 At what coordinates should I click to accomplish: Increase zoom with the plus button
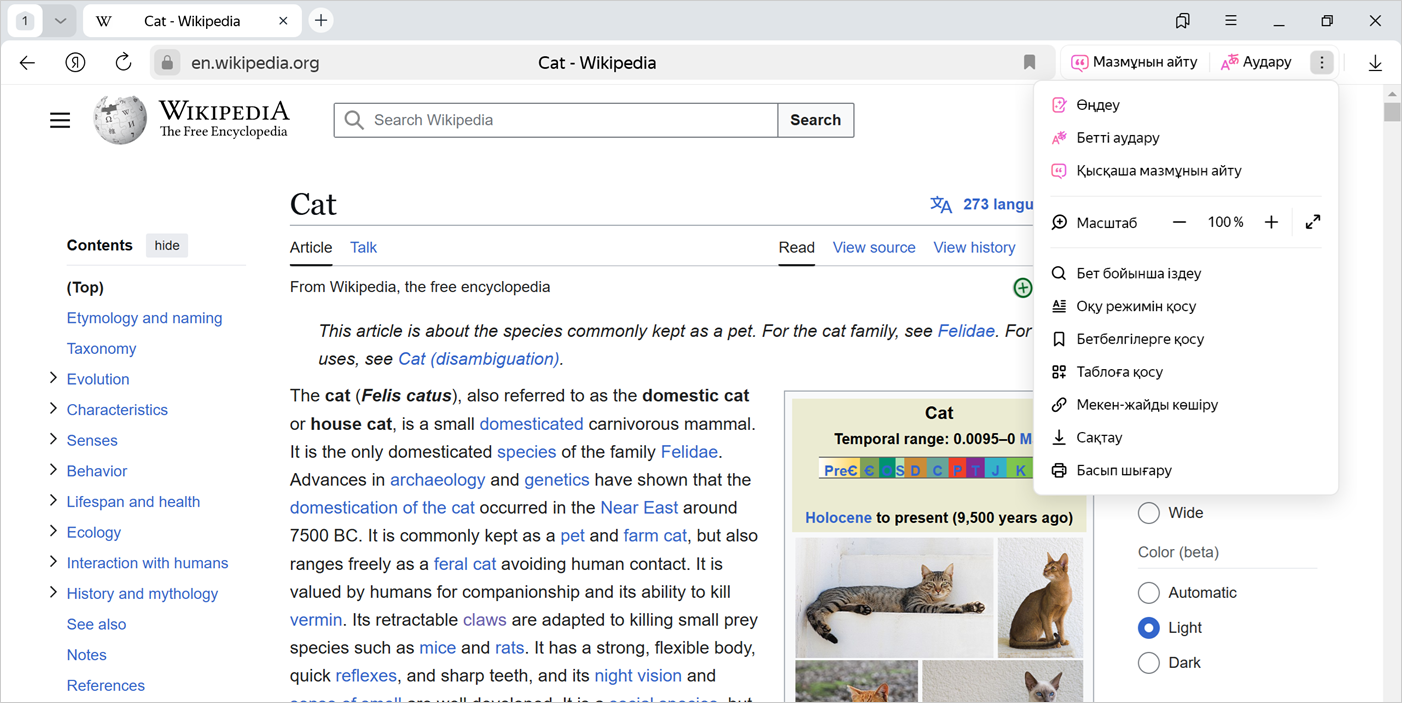tap(1271, 222)
